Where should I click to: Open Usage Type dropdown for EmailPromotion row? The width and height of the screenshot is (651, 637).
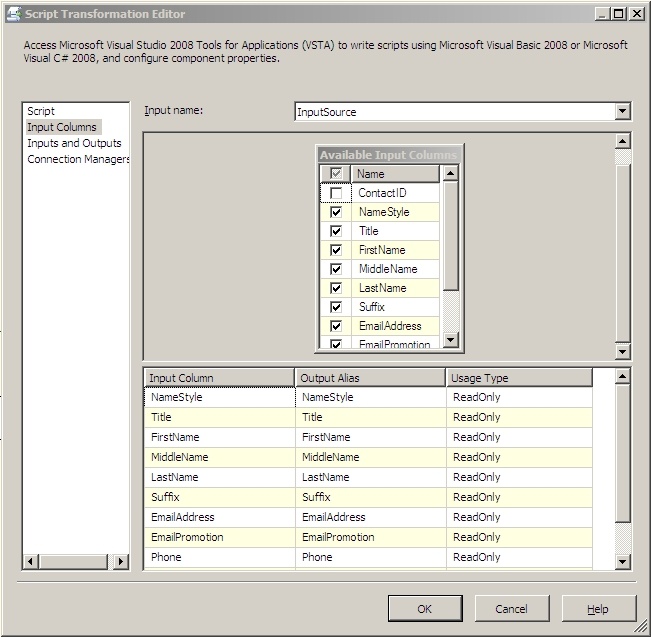[x=520, y=537]
